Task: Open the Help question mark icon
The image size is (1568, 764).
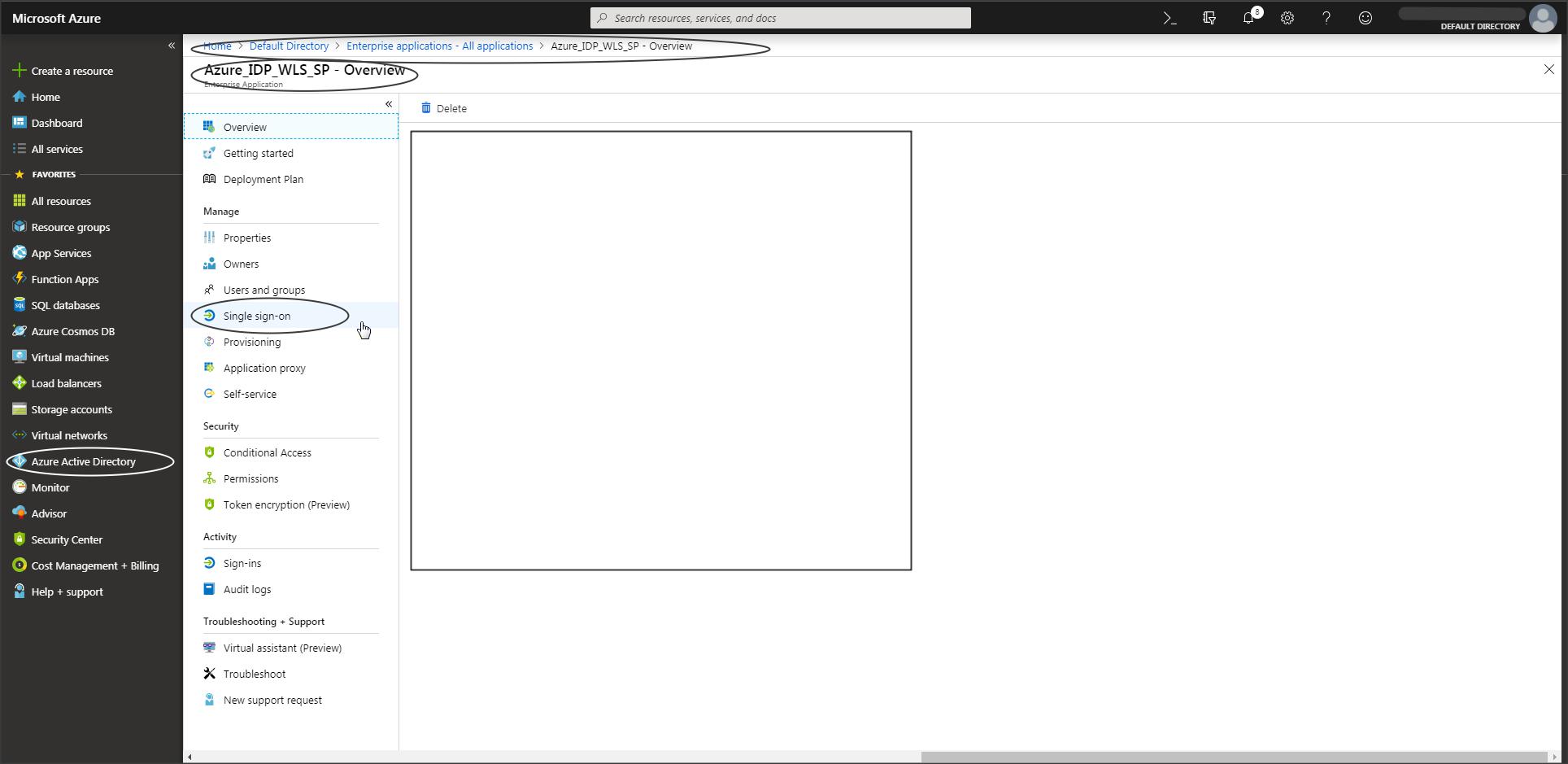Action: [1326, 18]
